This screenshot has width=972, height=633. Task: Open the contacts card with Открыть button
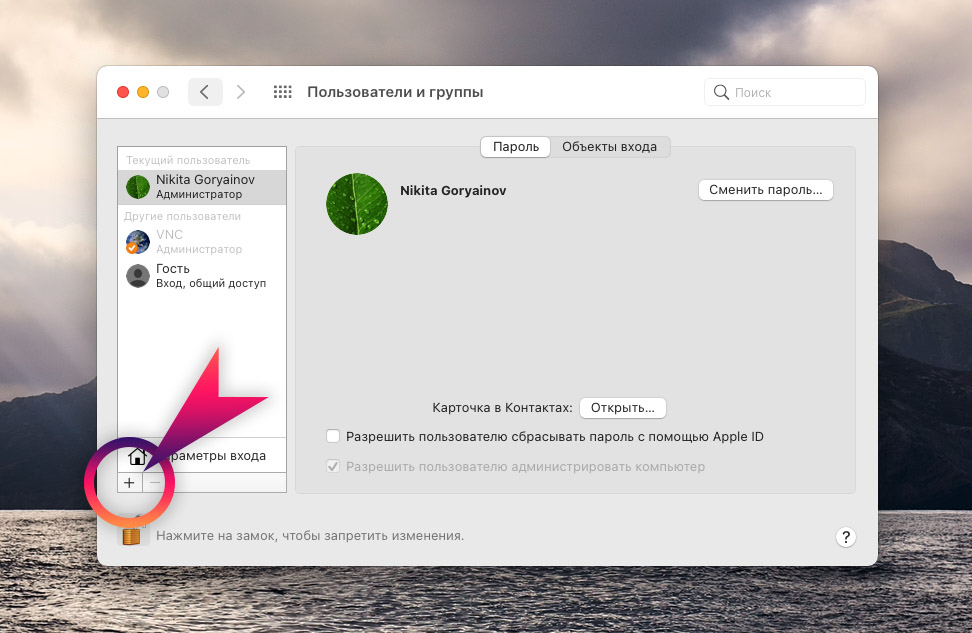pos(622,408)
